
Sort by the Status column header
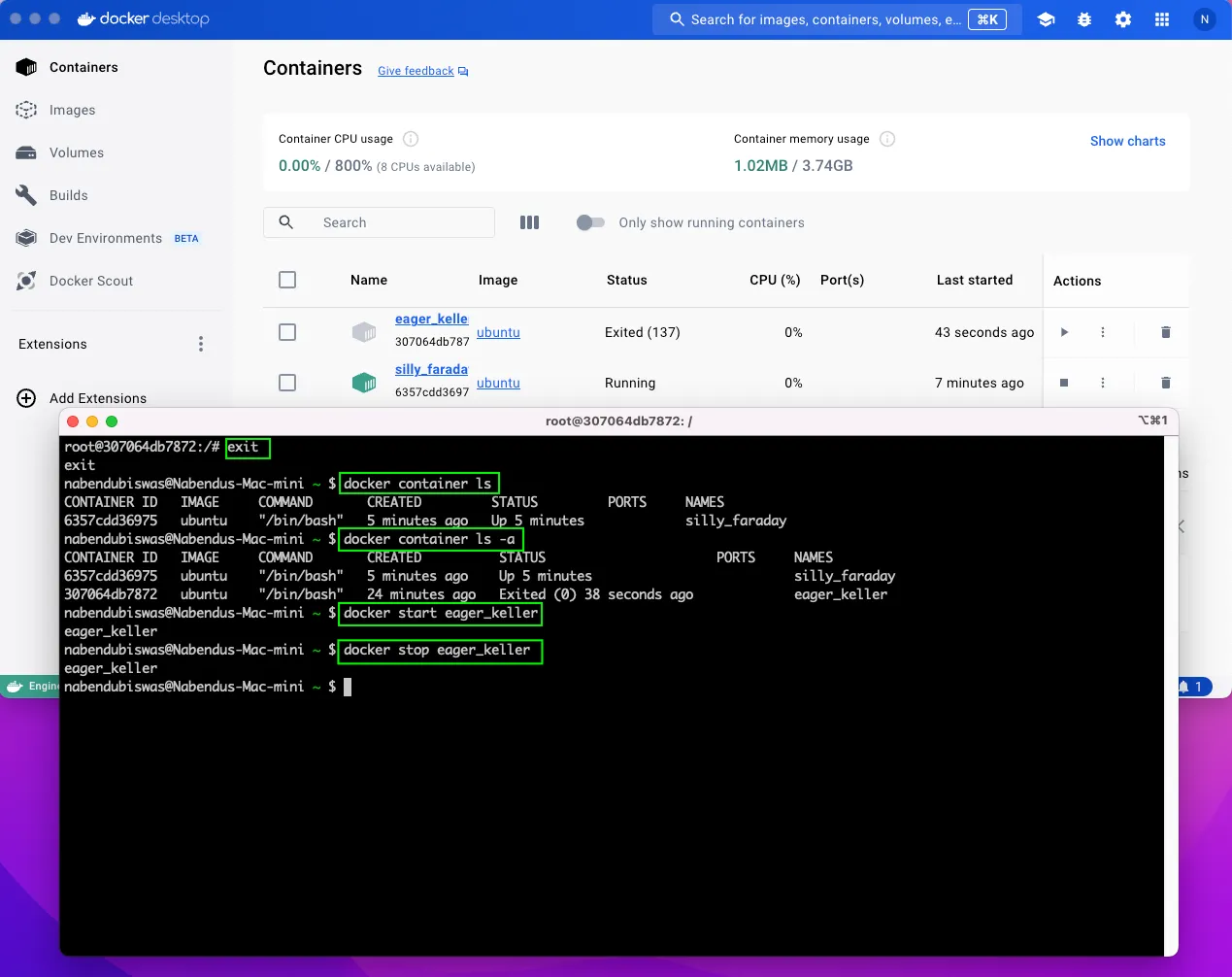[626, 280]
